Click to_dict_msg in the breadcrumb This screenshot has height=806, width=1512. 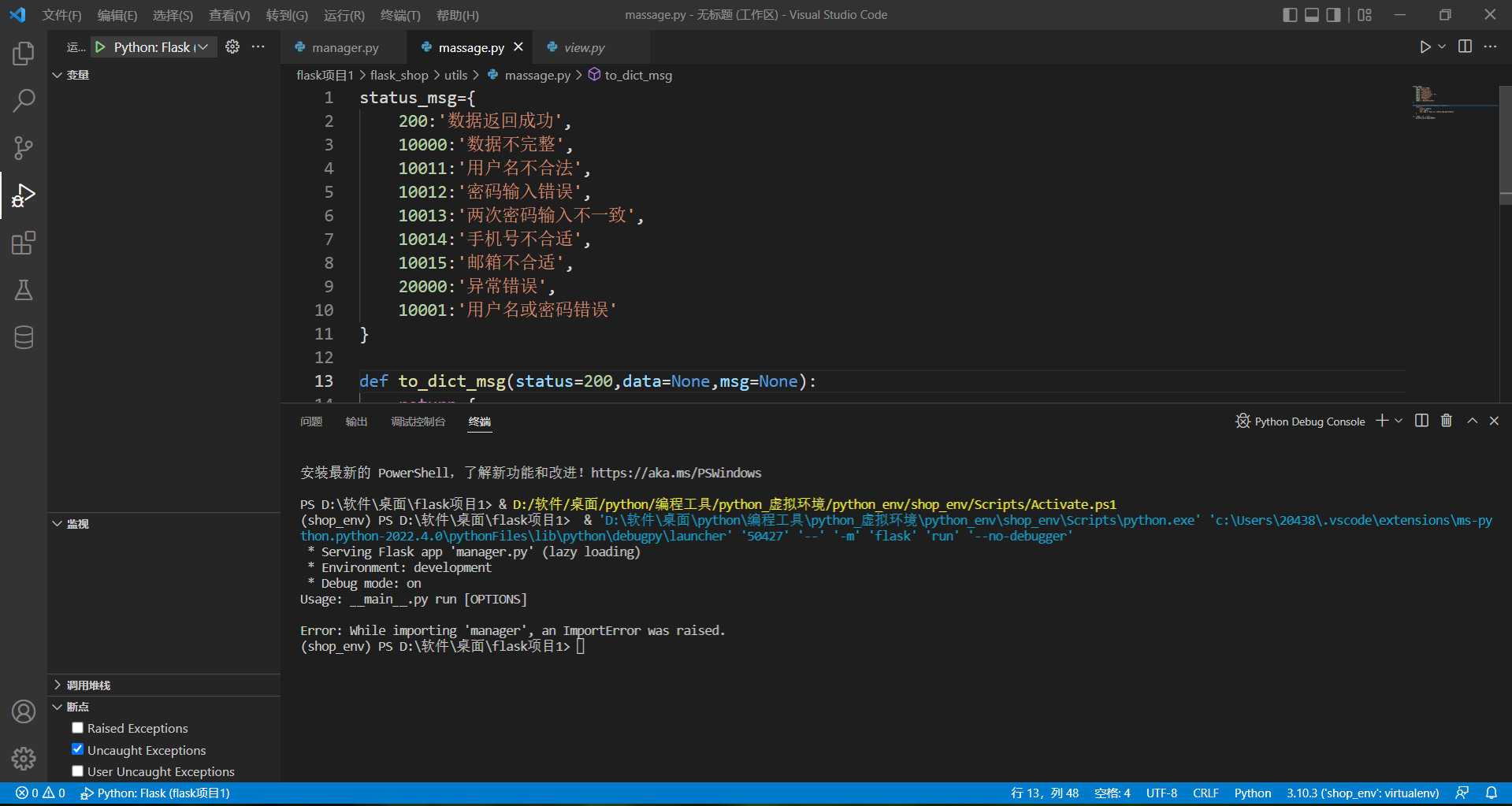638,75
